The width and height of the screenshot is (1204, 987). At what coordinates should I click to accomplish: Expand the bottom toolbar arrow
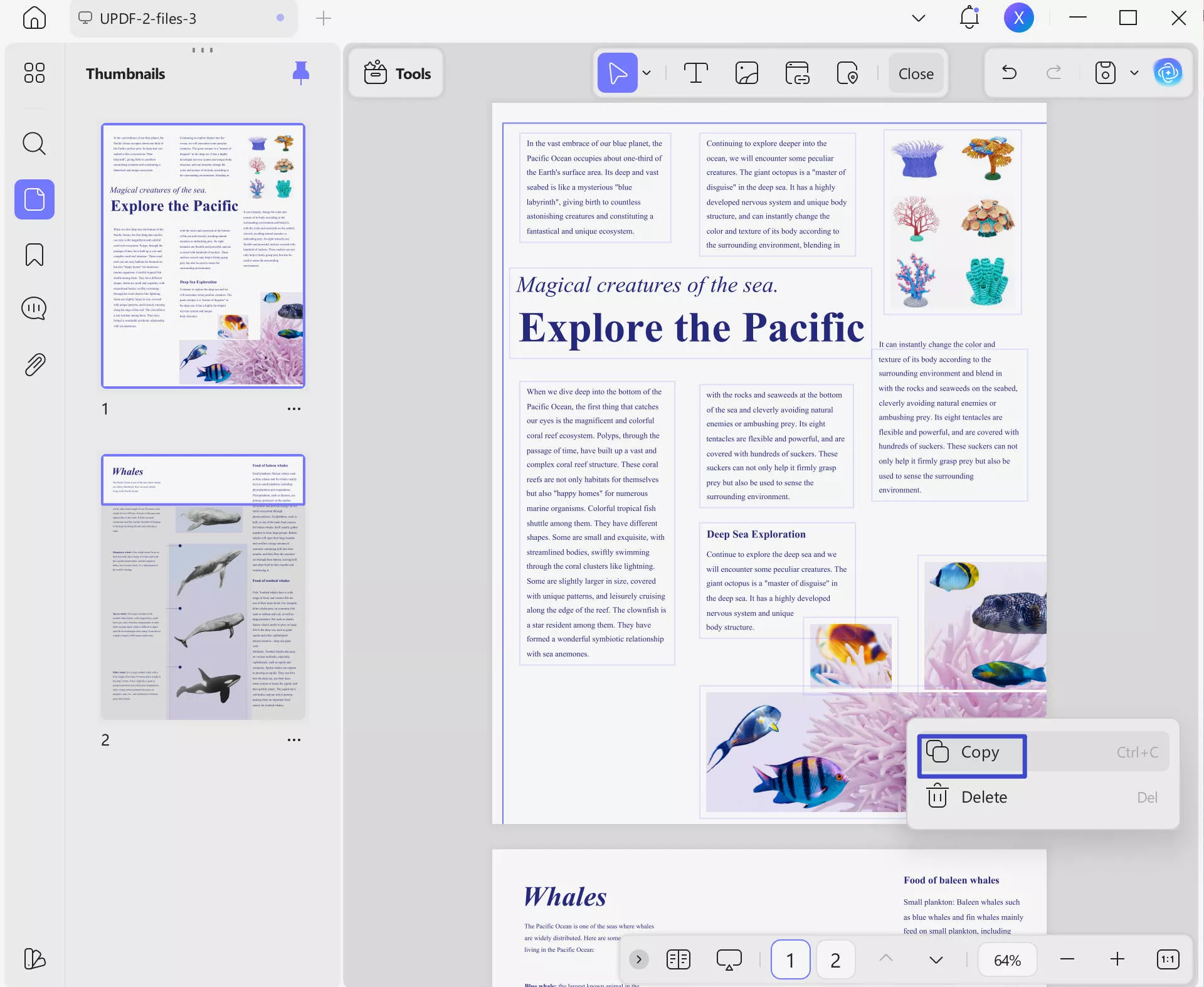(638, 959)
